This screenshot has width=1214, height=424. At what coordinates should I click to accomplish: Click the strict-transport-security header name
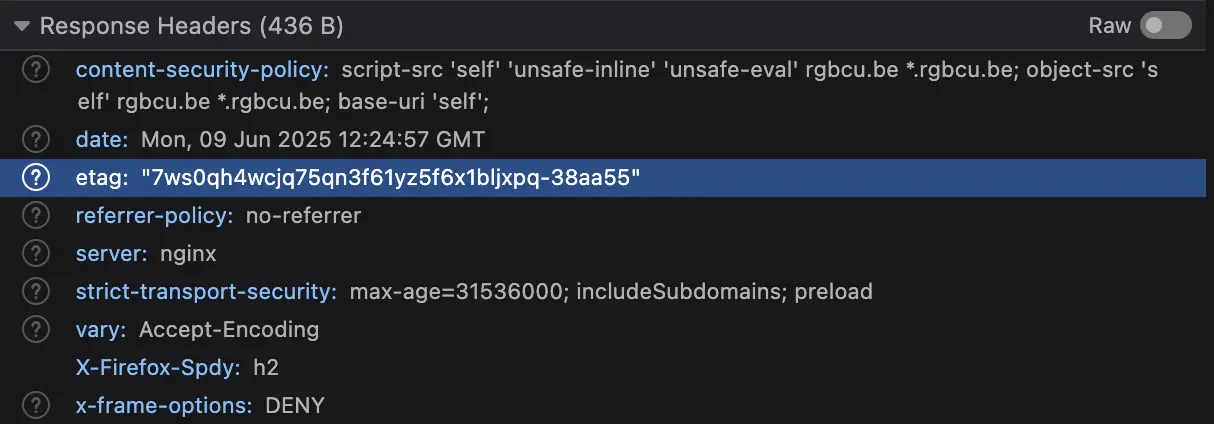pos(207,292)
